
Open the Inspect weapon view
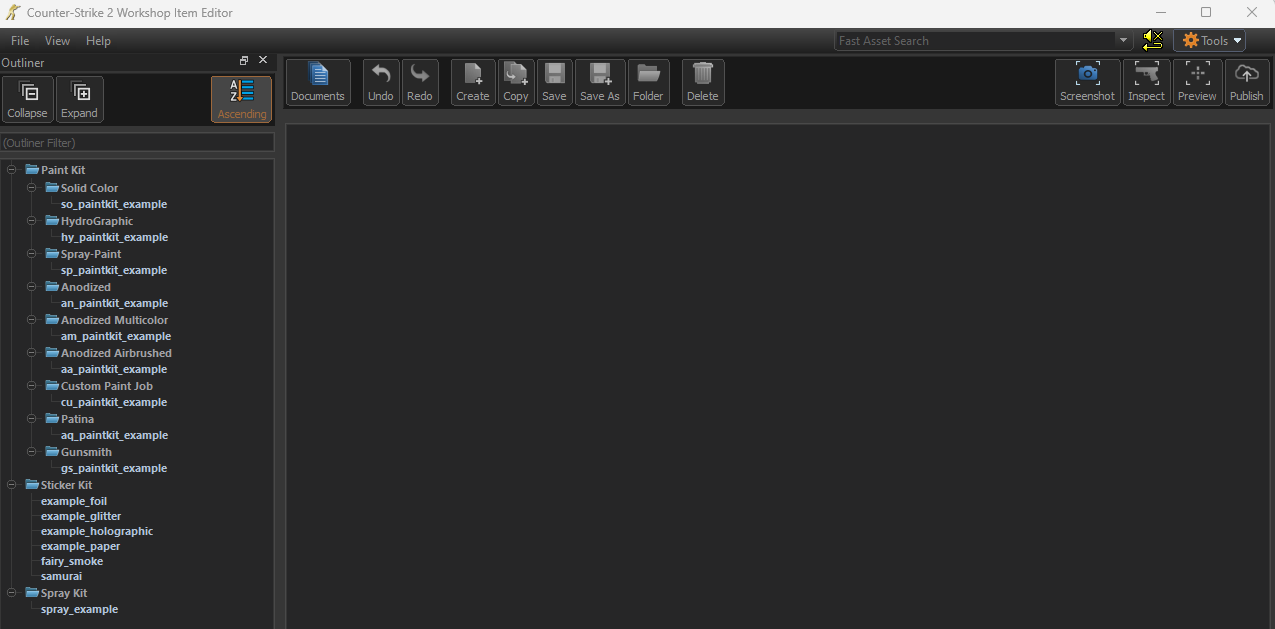[x=1146, y=82]
